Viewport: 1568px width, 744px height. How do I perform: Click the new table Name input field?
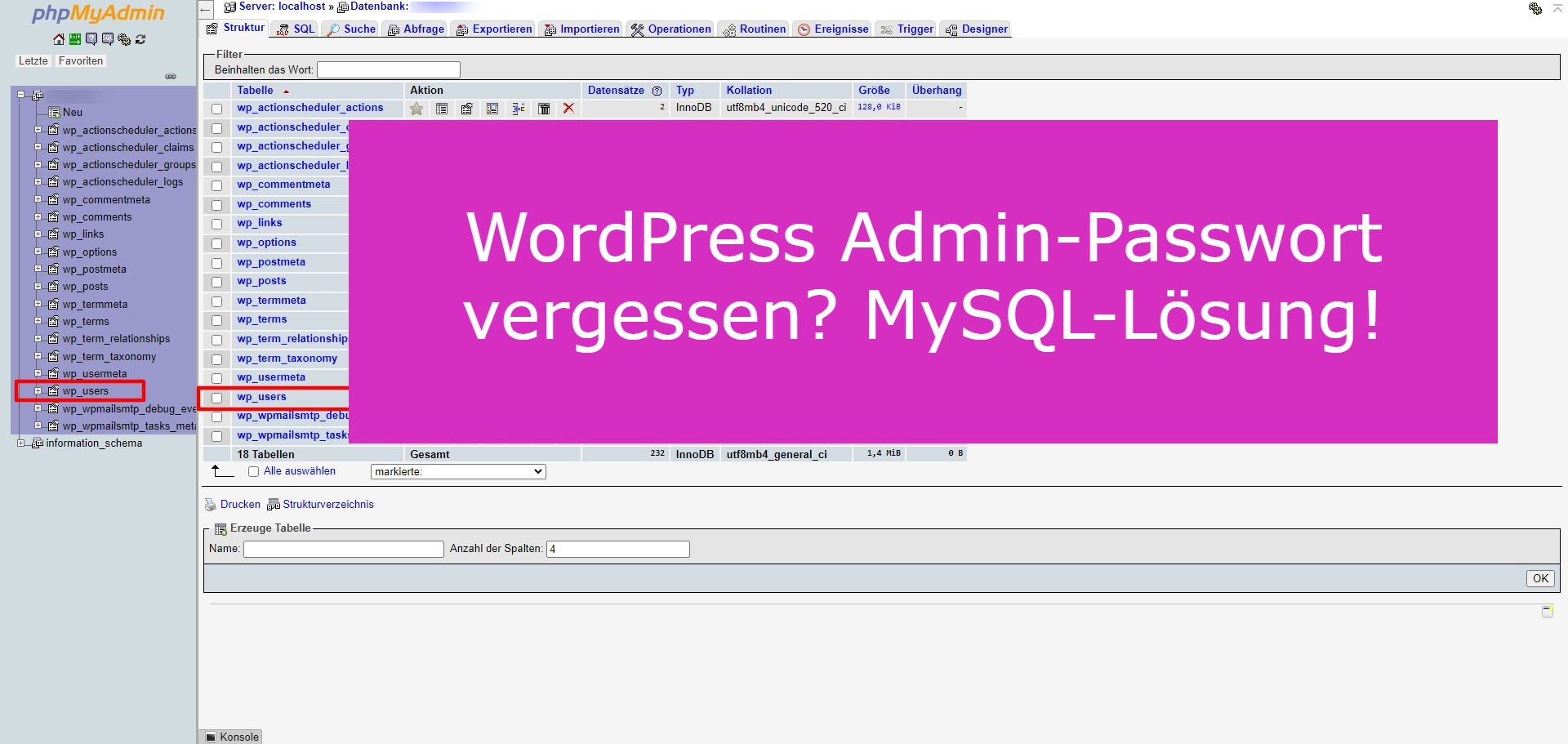(344, 549)
